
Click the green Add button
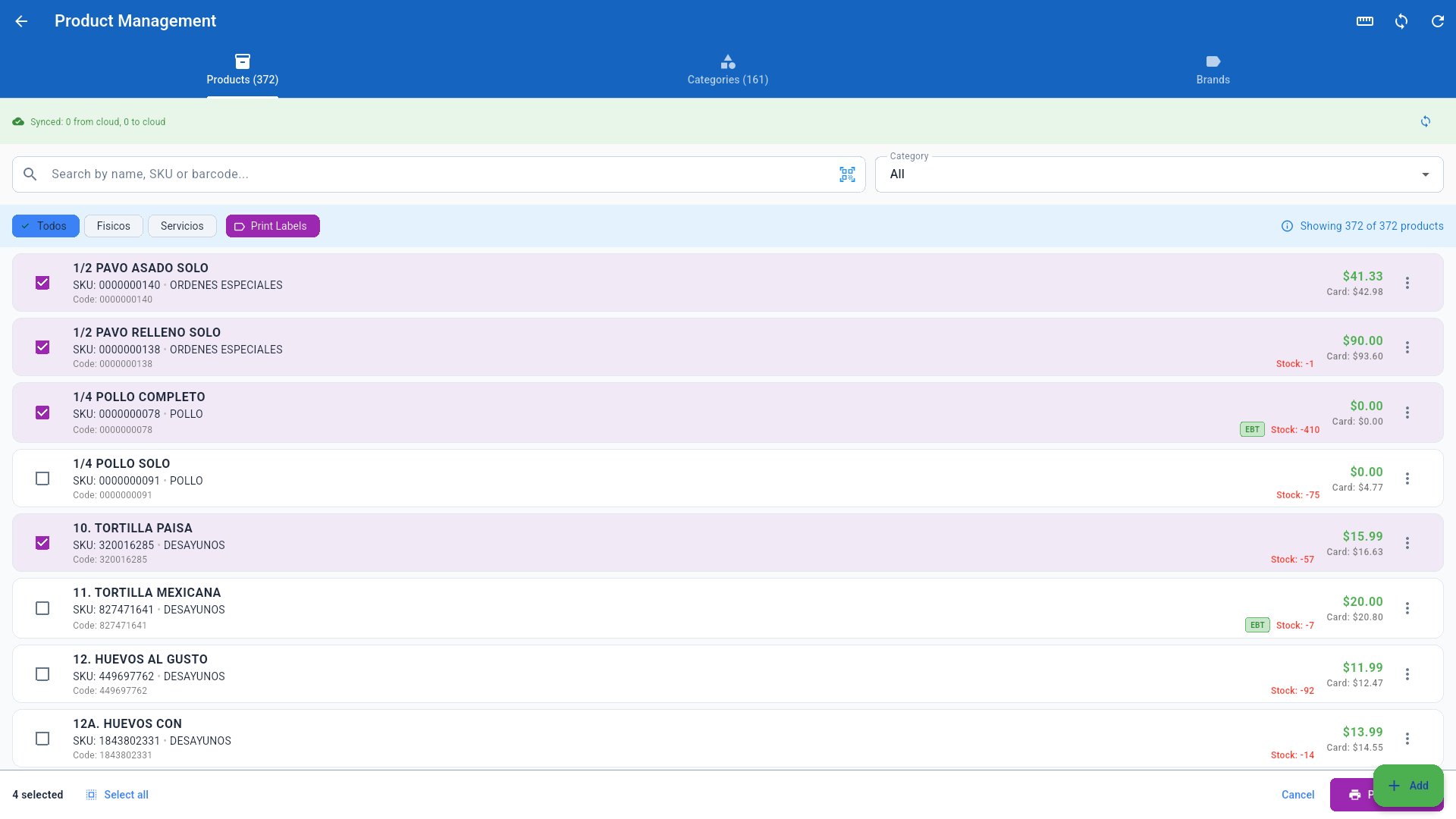click(x=1408, y=786)
